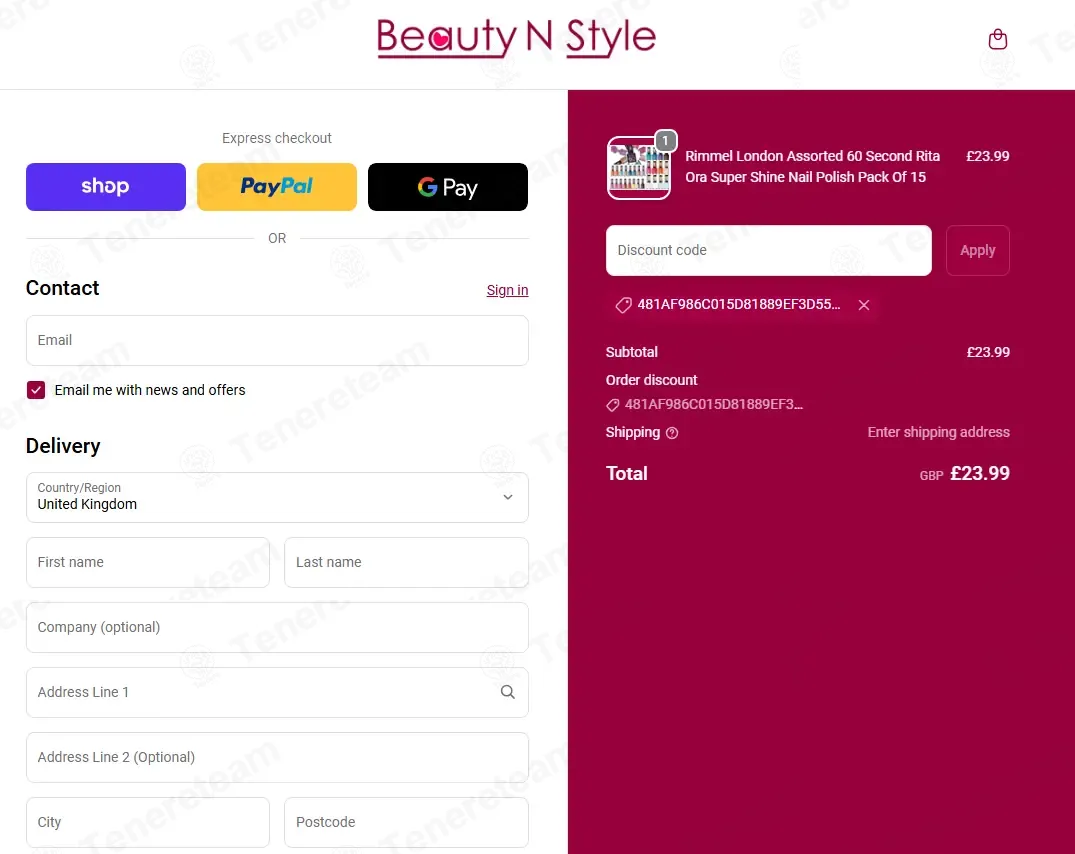Click the Total £23.99 amount

coord(980,473)
